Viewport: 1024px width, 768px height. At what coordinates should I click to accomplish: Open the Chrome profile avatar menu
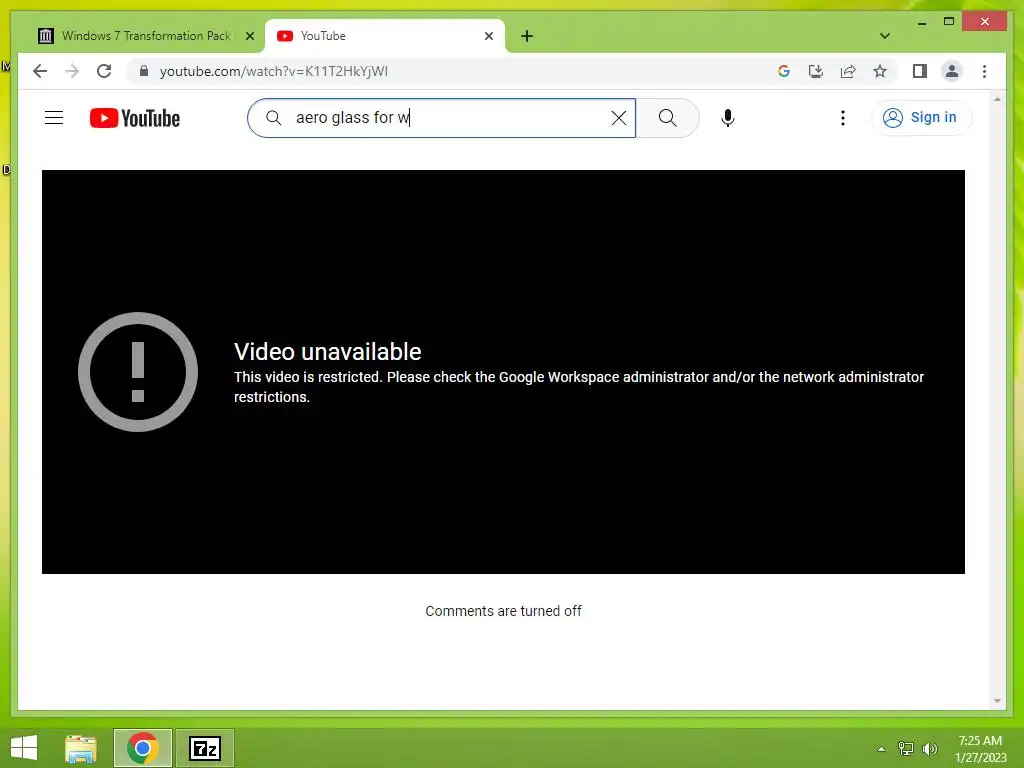(952, 71)
